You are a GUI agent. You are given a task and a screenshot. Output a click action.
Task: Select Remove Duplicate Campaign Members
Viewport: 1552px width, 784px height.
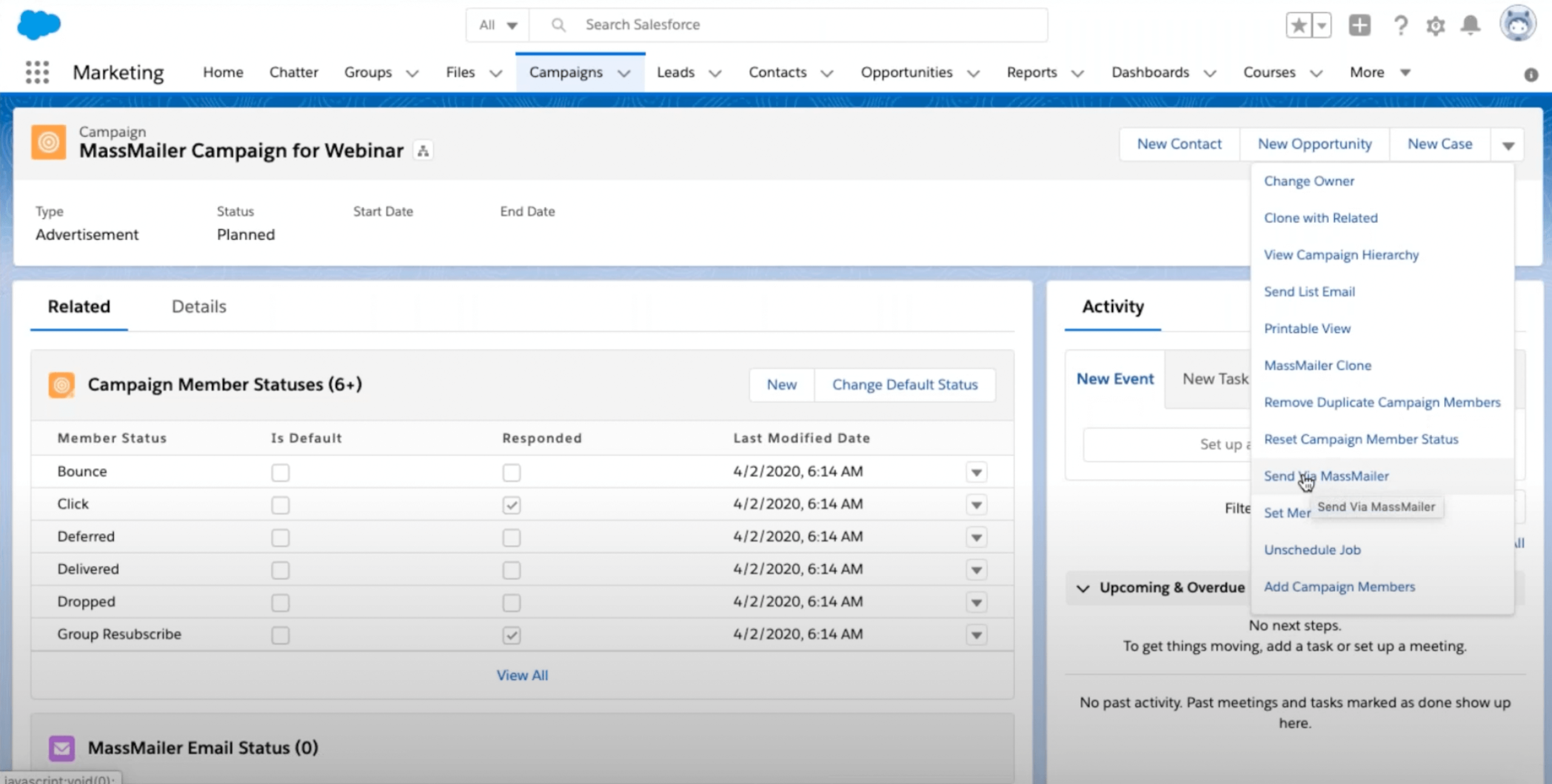[x=1382, y=403]
